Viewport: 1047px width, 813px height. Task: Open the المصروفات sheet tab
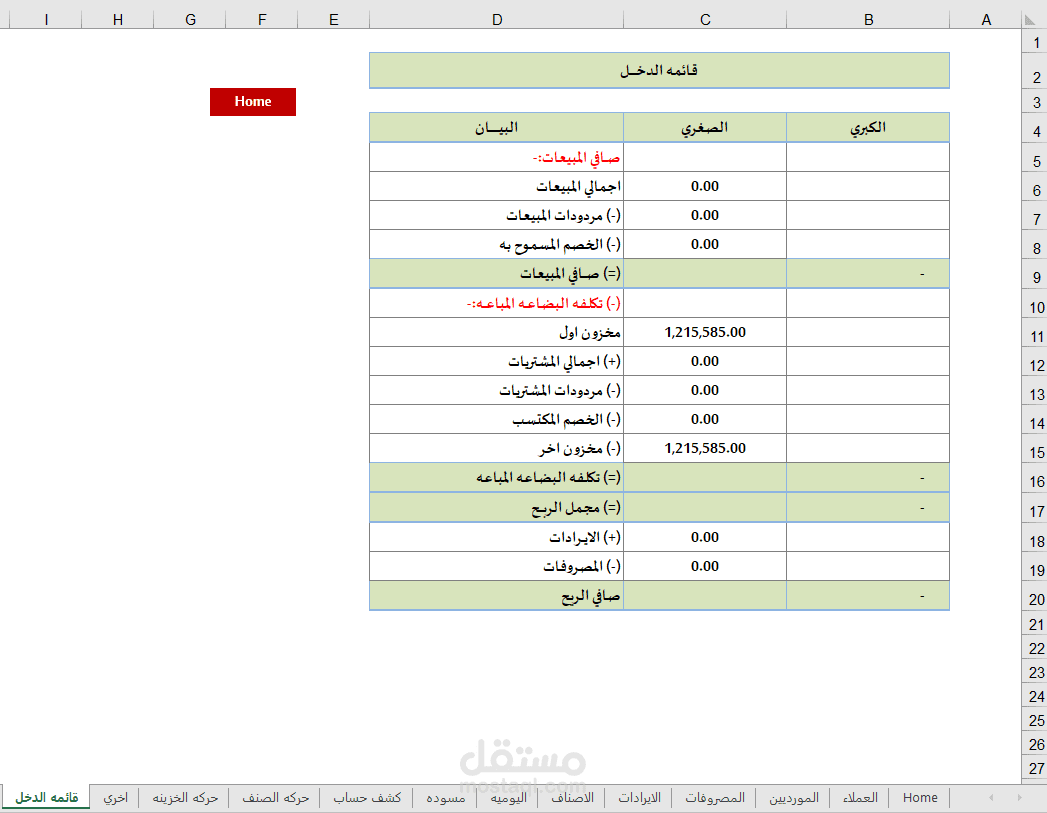[x=714, y=798]
